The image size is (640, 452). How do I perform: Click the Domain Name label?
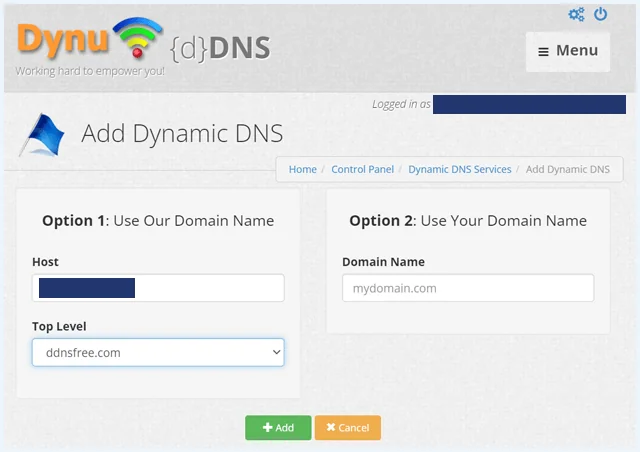click(383, 262)
